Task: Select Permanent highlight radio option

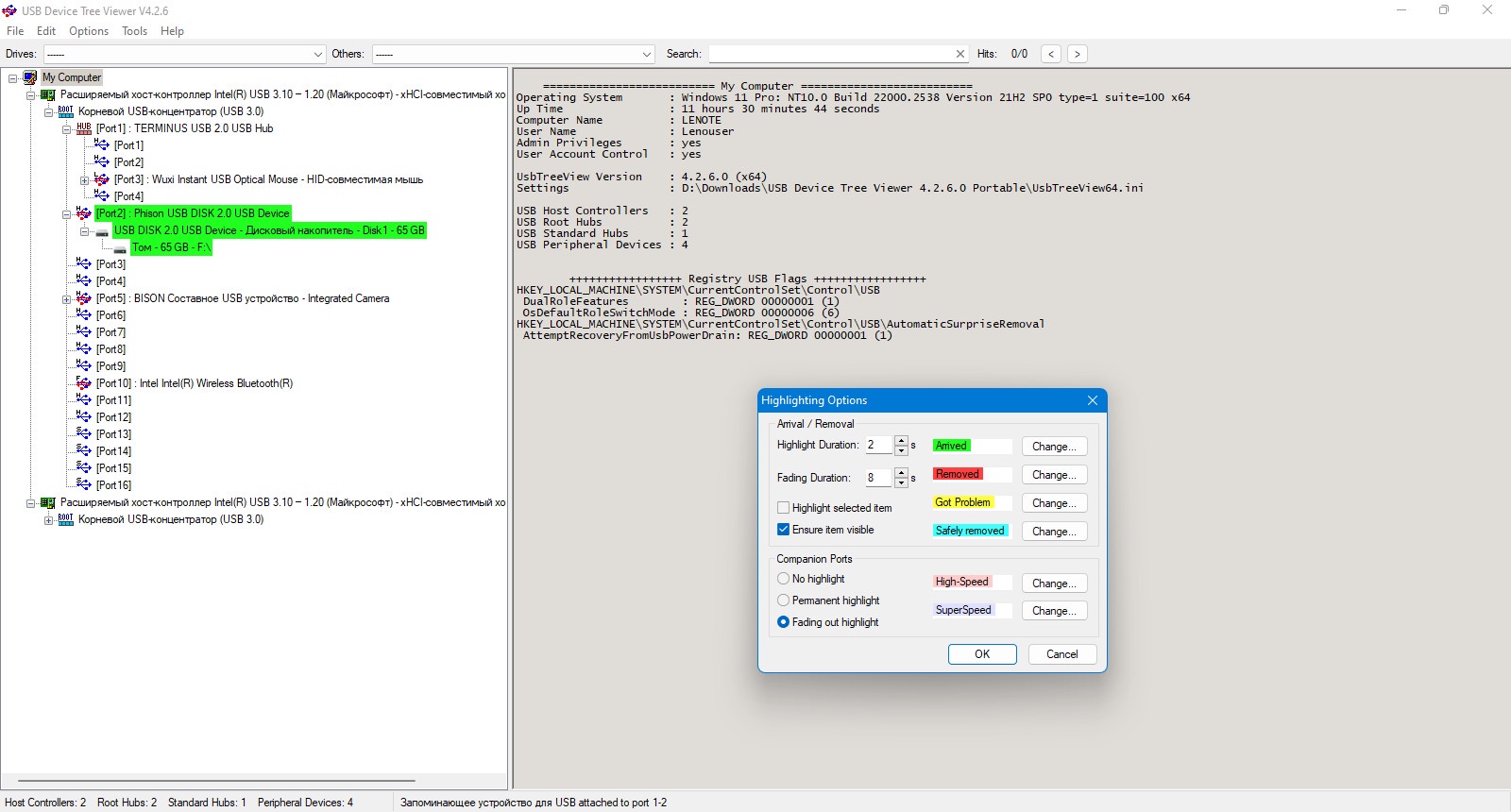Action: coord(783,601)
